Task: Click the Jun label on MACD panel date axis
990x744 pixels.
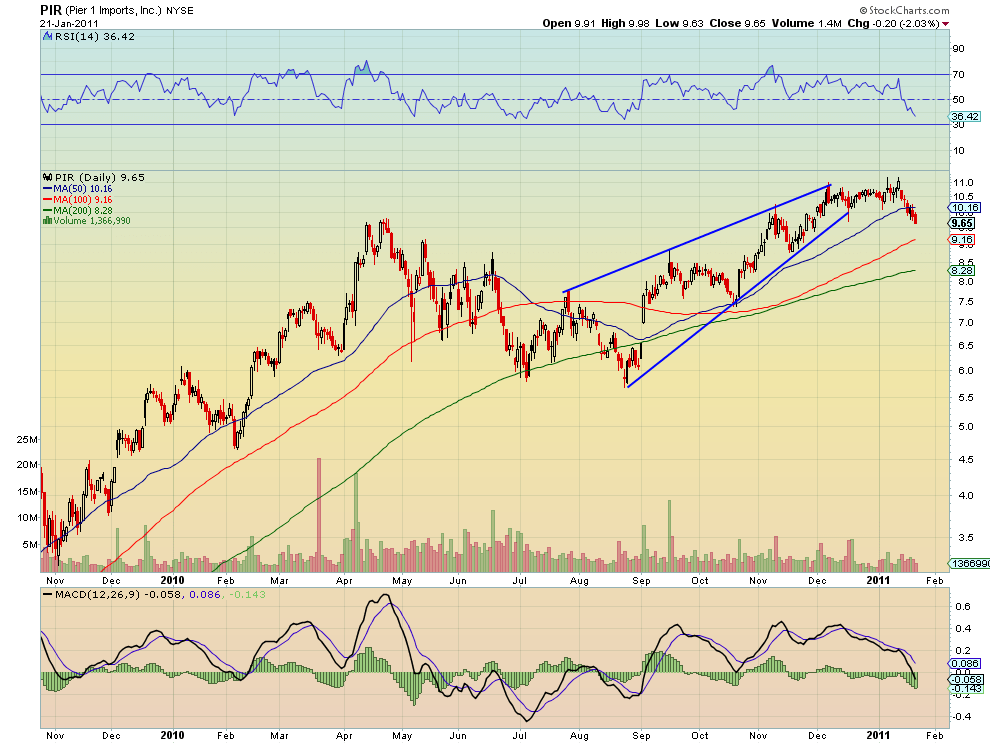Action: [x=458, y=735]
